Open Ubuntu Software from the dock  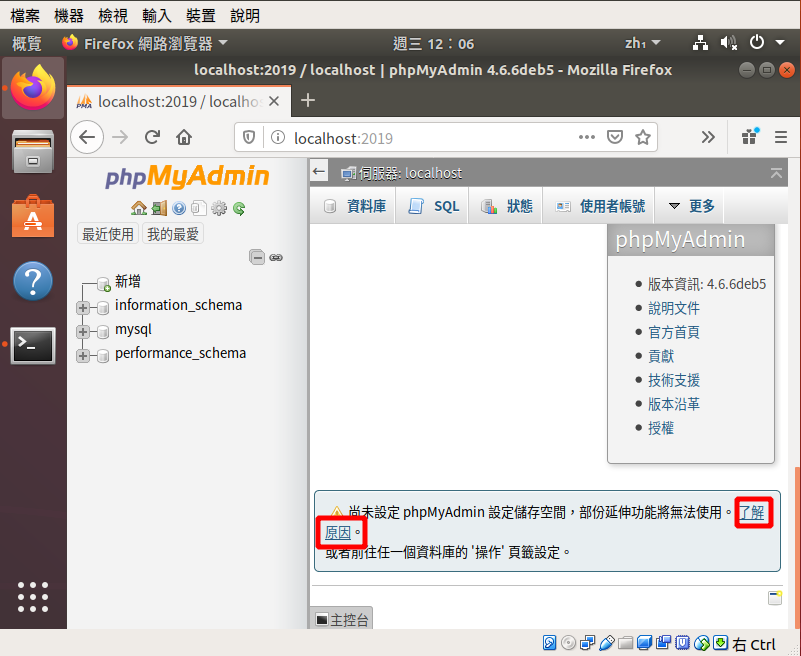click(x=33, y=217)
